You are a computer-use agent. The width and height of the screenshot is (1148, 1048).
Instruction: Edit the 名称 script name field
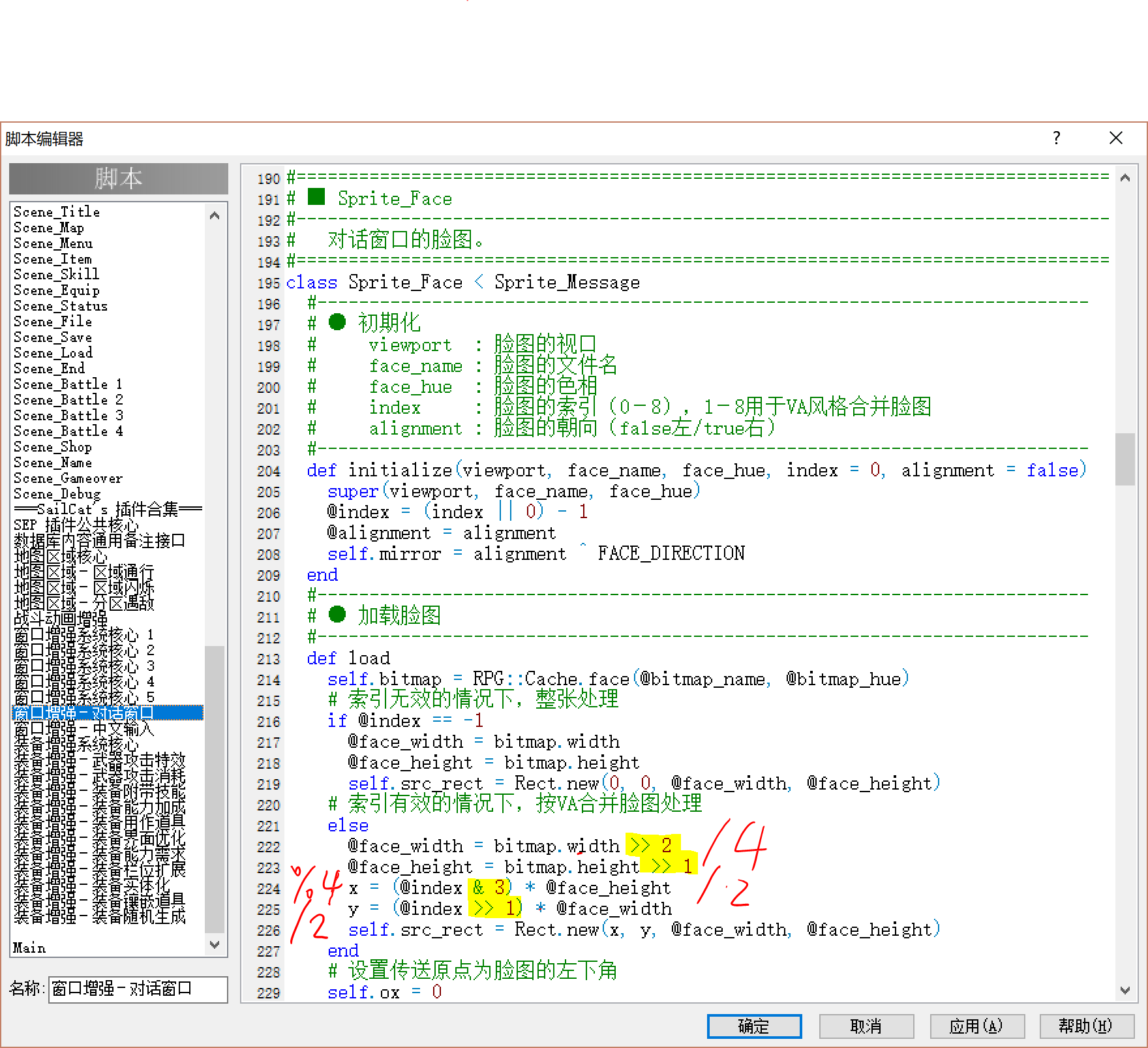click(x=138, y=989)
